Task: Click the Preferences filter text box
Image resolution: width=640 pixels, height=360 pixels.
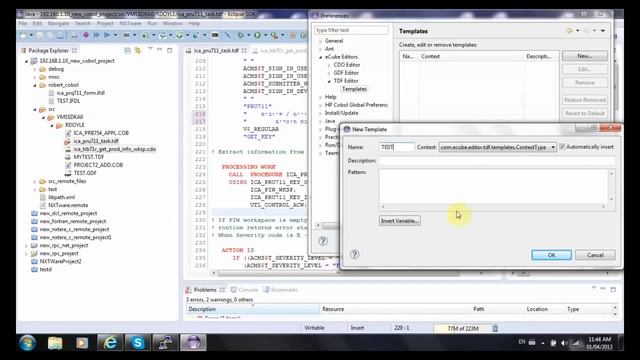Action: click(351, 30)
